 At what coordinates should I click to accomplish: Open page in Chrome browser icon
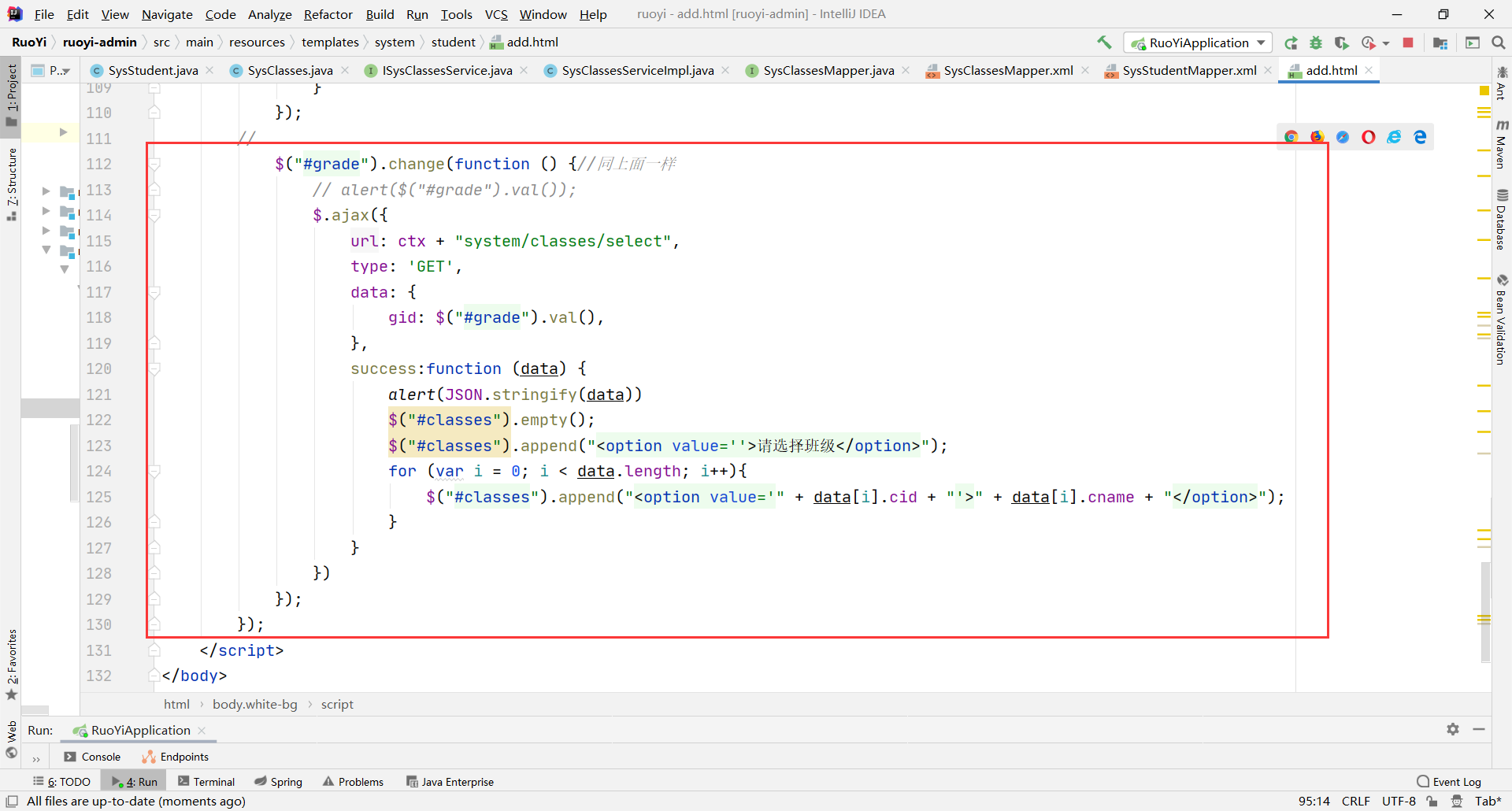tap(1291, 137)
